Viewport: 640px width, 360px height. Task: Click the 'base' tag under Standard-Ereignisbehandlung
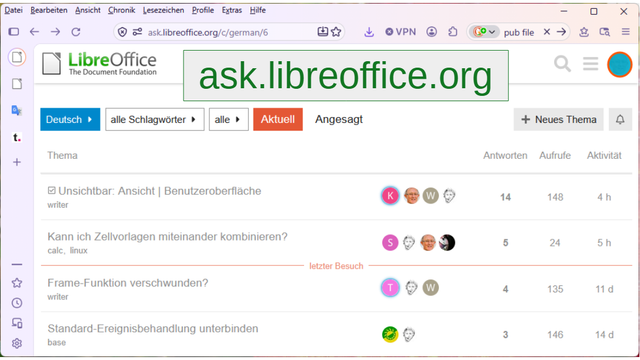pyautogui.click(x=56, y=342)
